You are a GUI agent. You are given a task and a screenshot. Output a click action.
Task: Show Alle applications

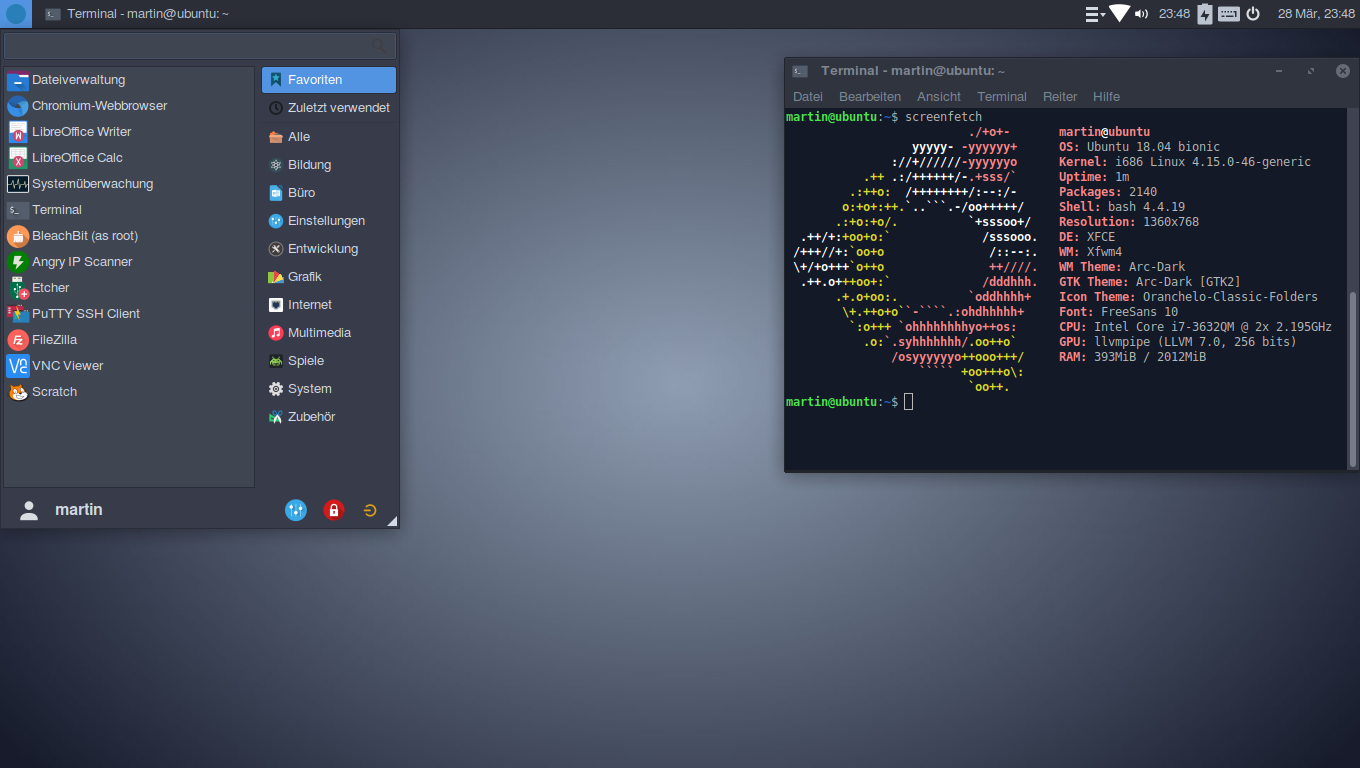(x=329, y=137)
